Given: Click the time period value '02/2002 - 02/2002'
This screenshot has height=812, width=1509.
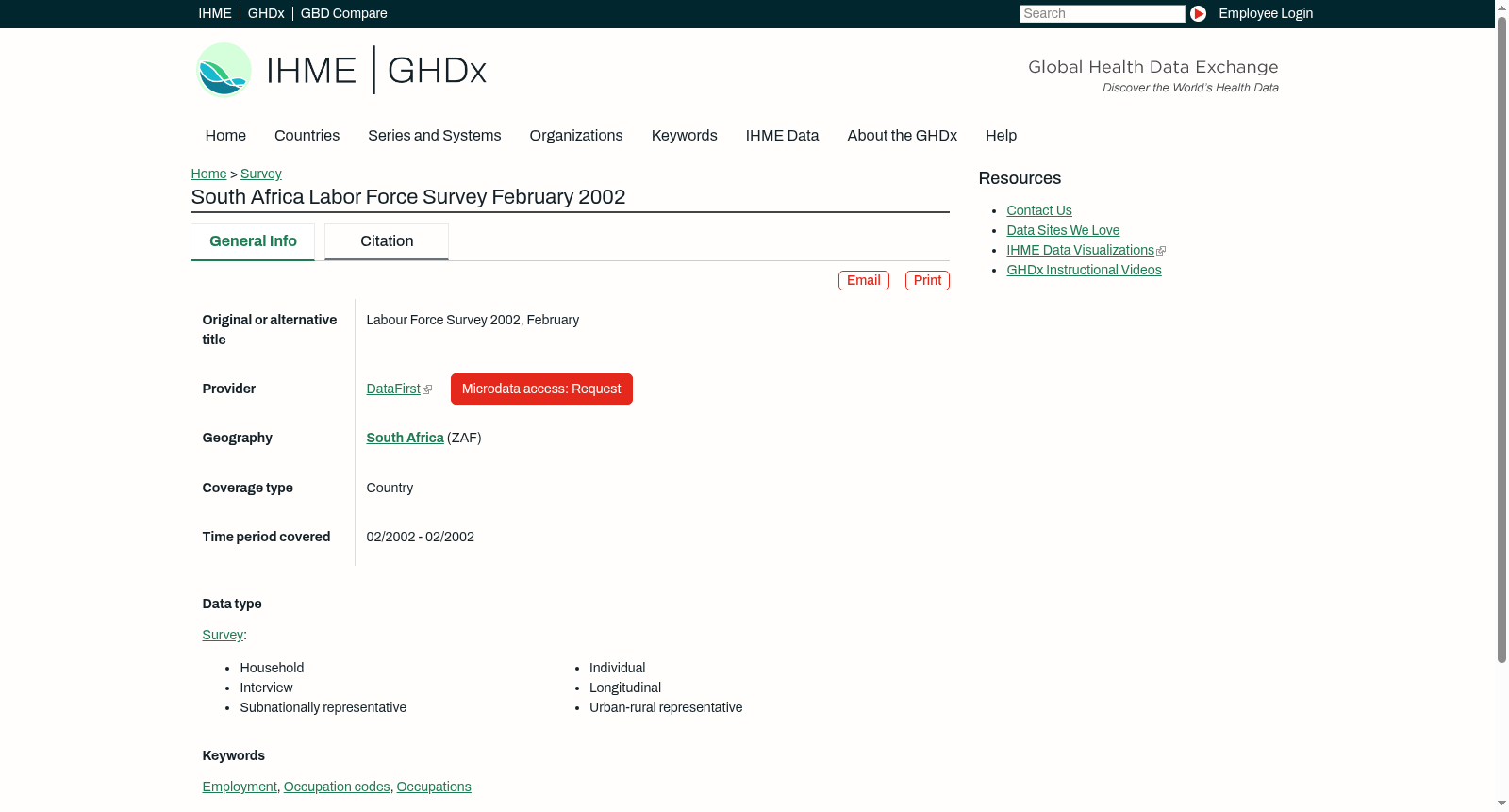Looking at the screenshot, I should (421, 538).
